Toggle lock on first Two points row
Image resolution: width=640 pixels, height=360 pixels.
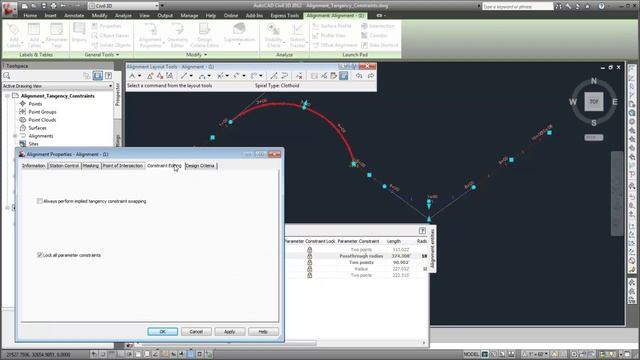click(x=309, y=249)
